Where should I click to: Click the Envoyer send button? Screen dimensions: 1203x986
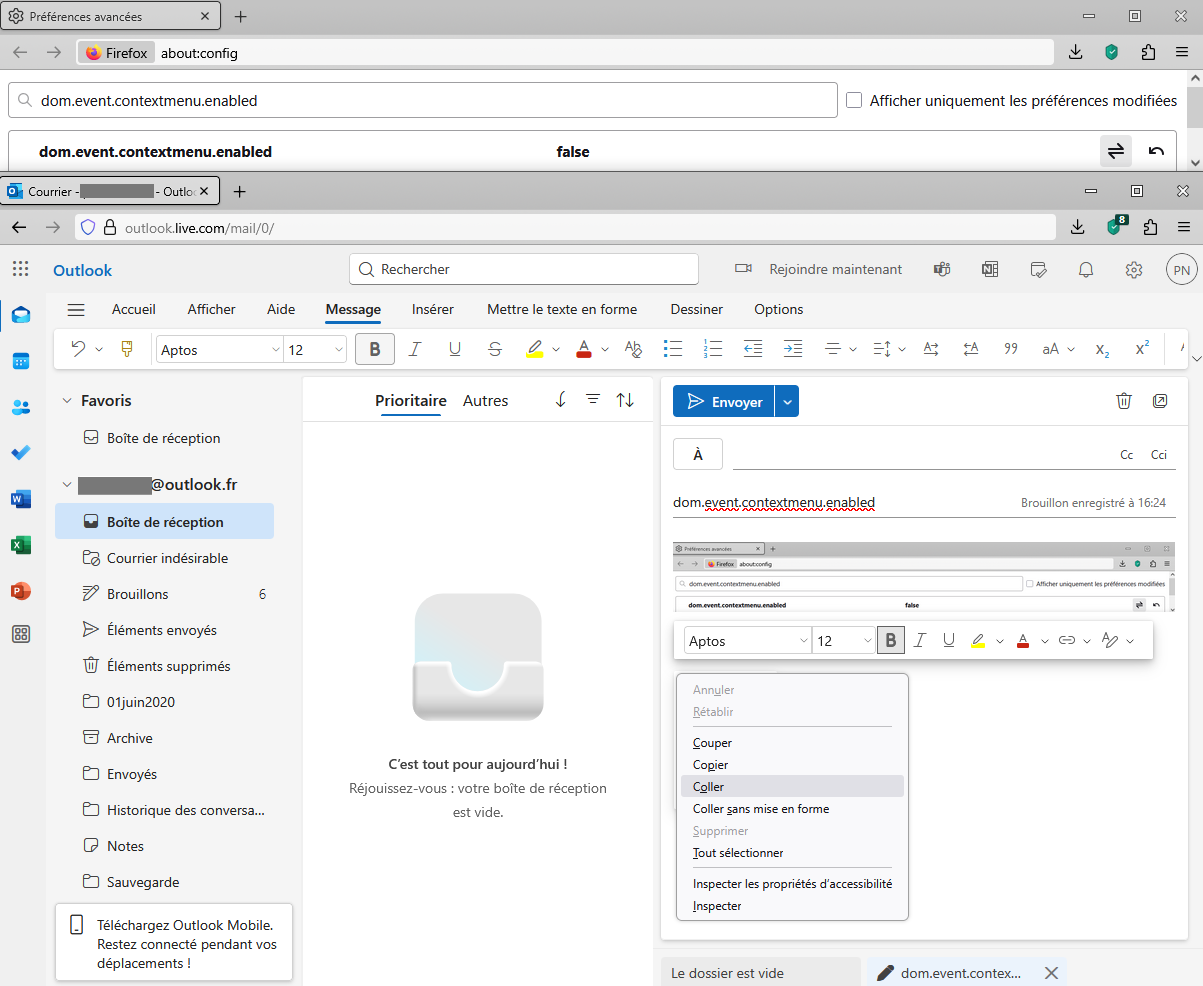point(724,401)
